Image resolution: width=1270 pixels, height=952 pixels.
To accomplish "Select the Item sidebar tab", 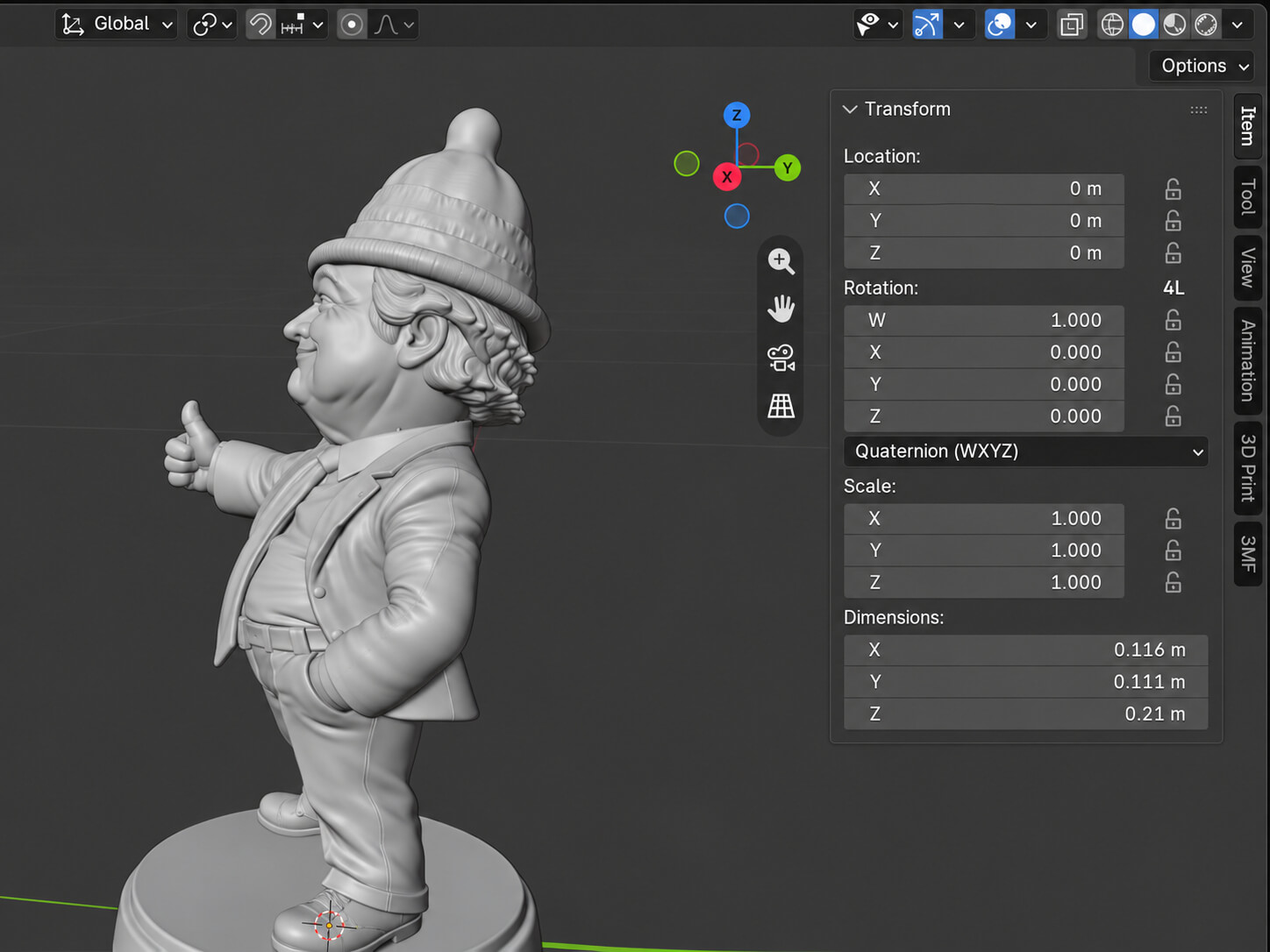I will [x=1247, y=125].
